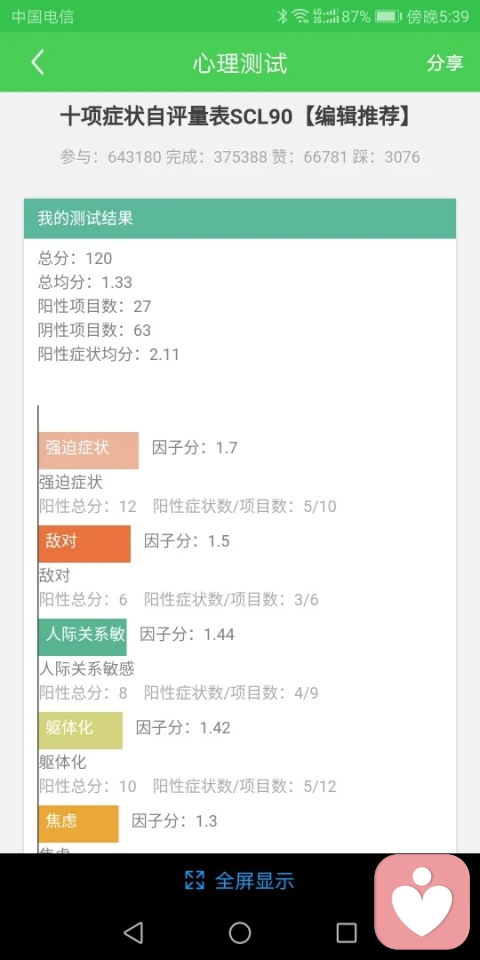Tap the WiFi status icon

(x=300, y=17)
